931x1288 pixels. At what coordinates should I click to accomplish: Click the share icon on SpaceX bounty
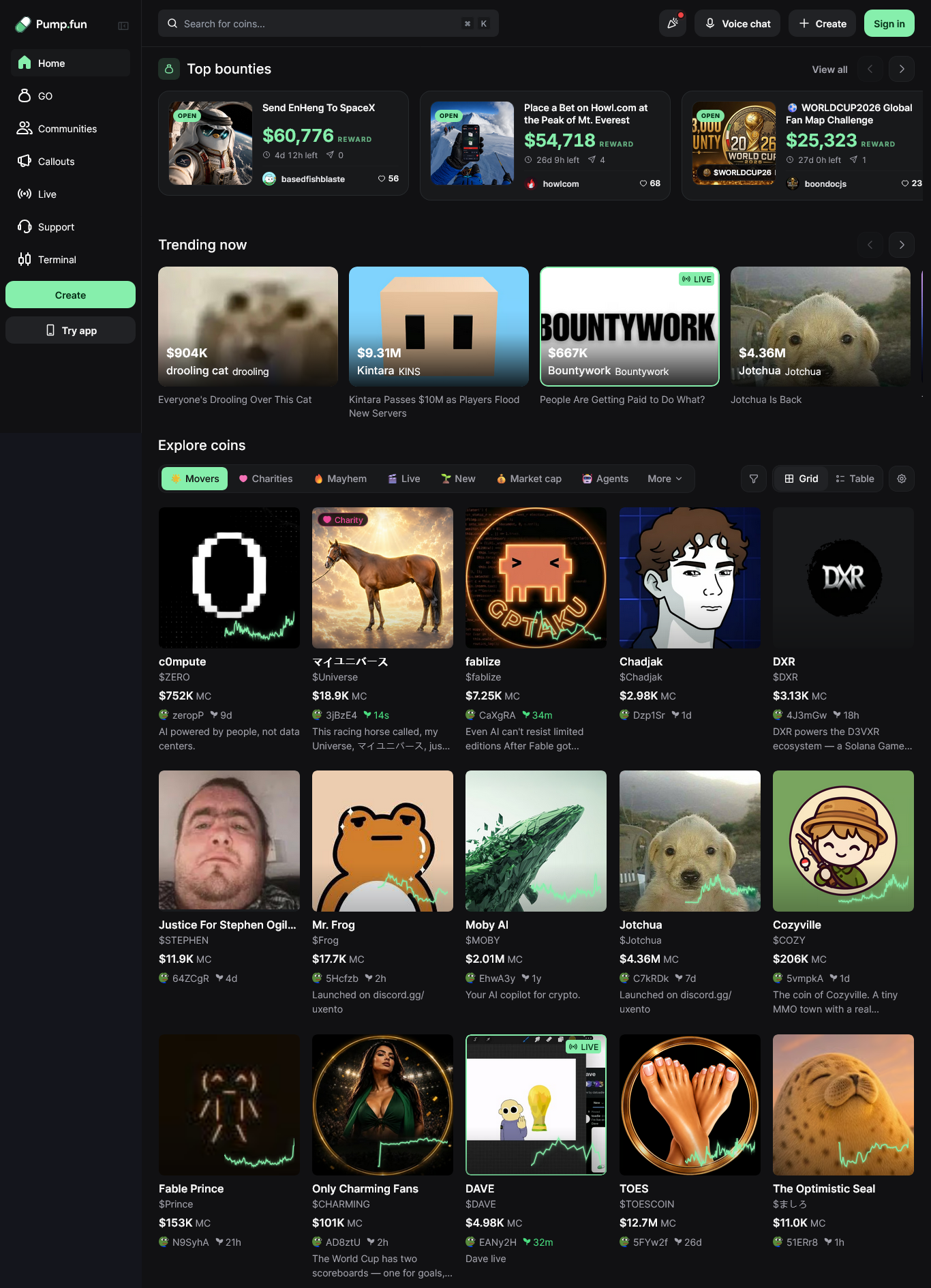click(x=330, y=155)
